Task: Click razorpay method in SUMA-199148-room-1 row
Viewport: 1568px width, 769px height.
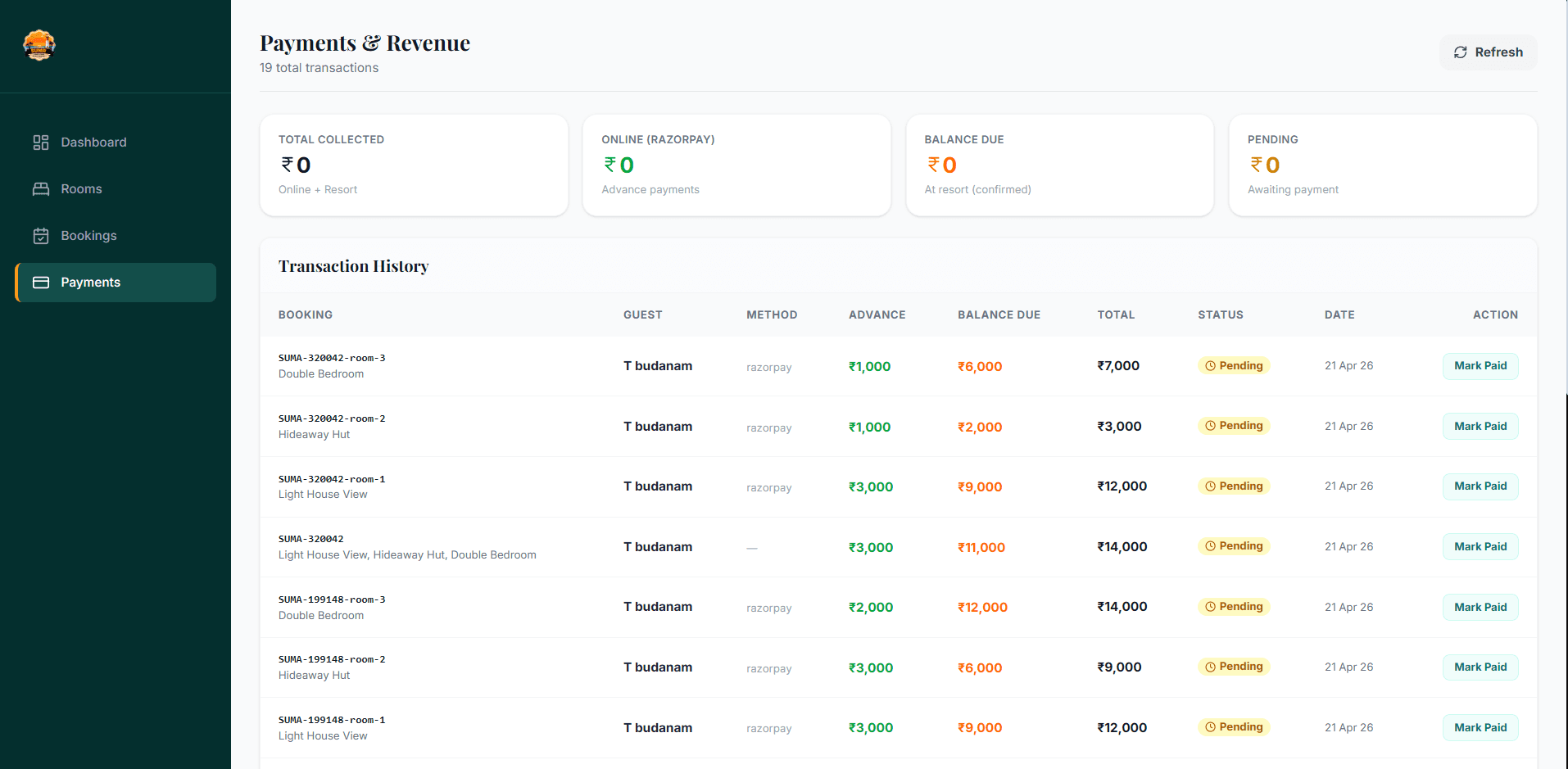Action: [768, 729]
